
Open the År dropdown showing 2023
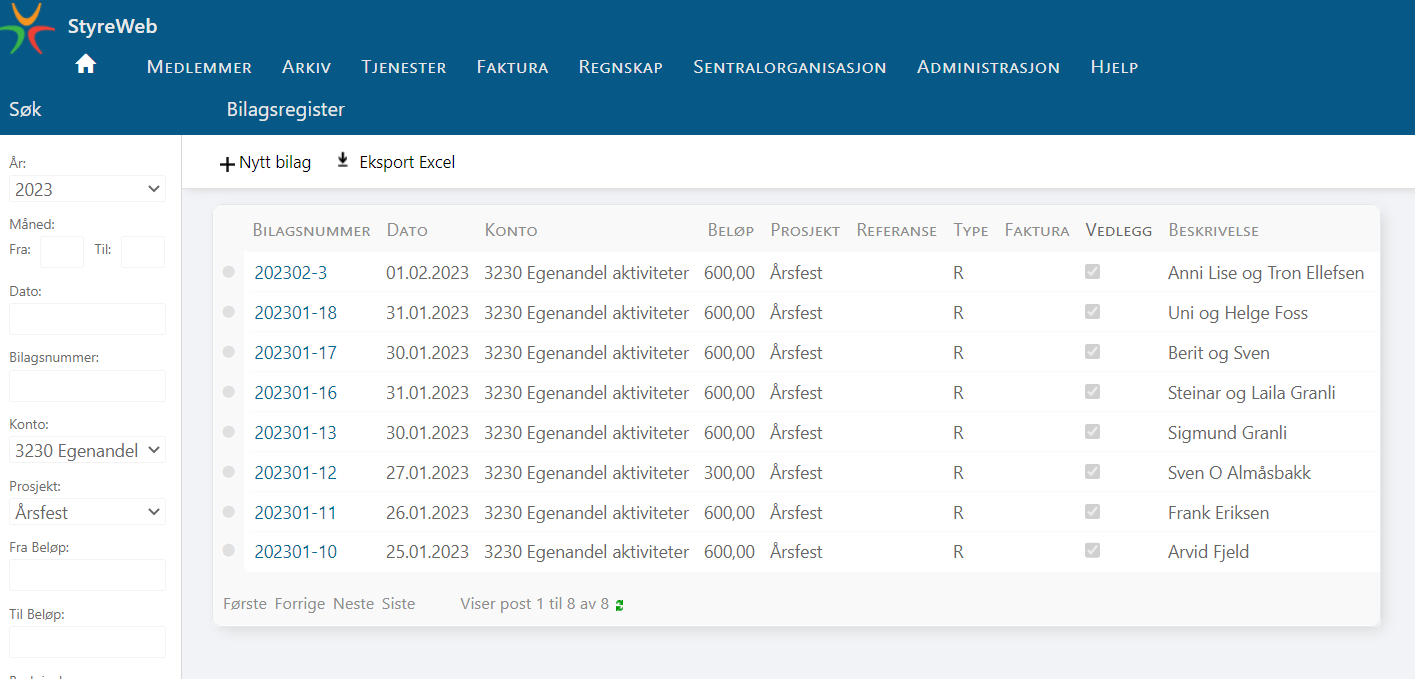(87, 189)
